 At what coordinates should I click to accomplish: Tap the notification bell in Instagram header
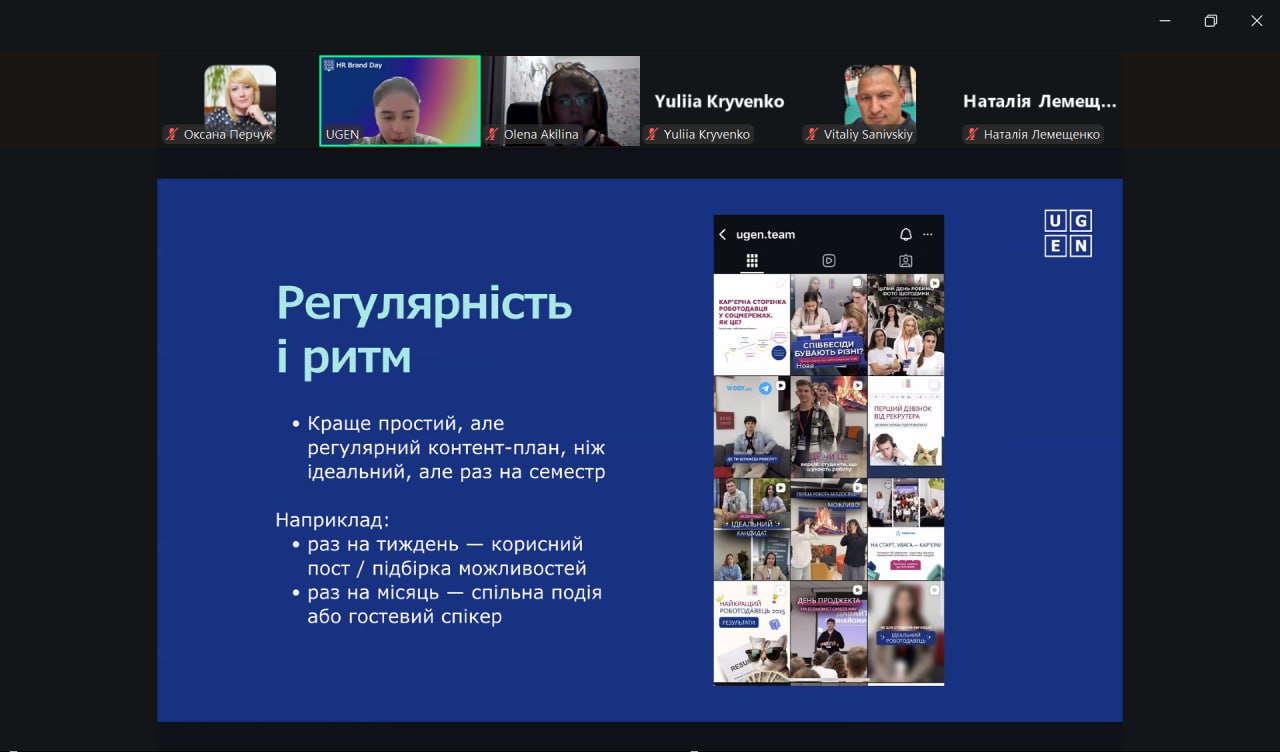[905, 235]
